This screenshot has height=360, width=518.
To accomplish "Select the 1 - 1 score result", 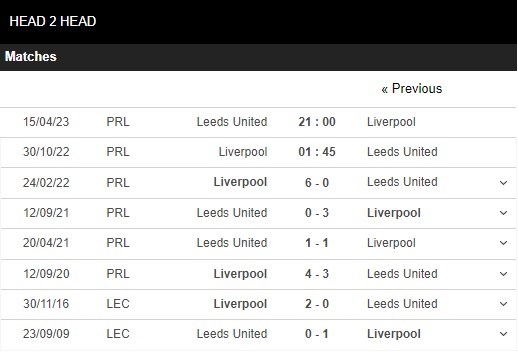I will [x=317, y=243].
